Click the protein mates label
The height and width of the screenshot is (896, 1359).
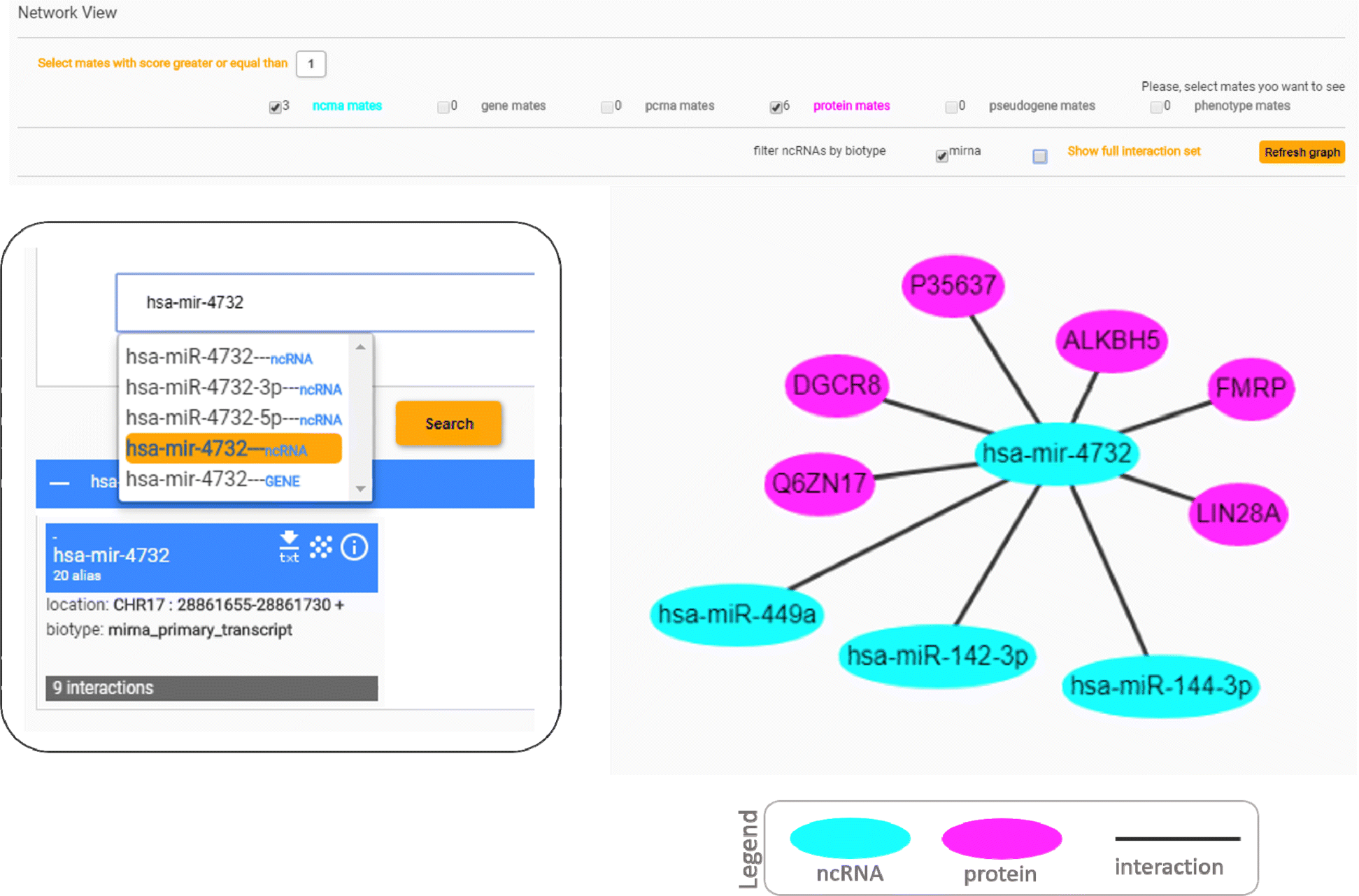pos(851,106)
